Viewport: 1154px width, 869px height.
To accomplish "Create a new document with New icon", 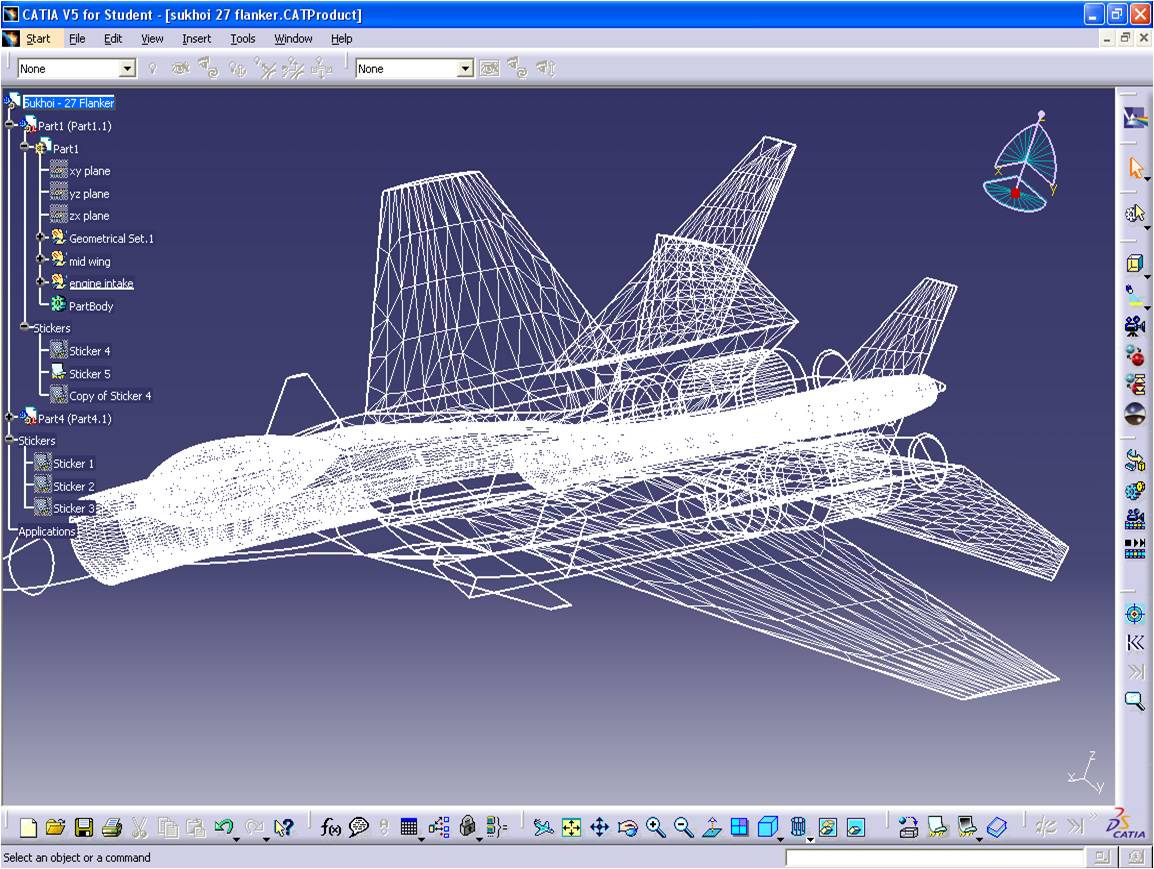I will pos(28,828).
